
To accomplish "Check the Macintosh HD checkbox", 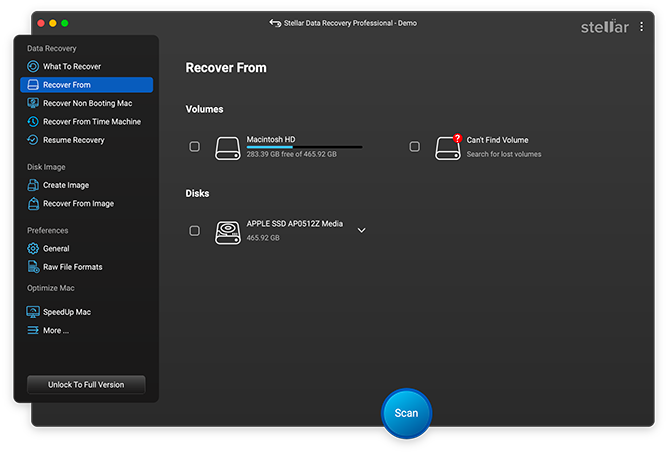I will point(194,147).
